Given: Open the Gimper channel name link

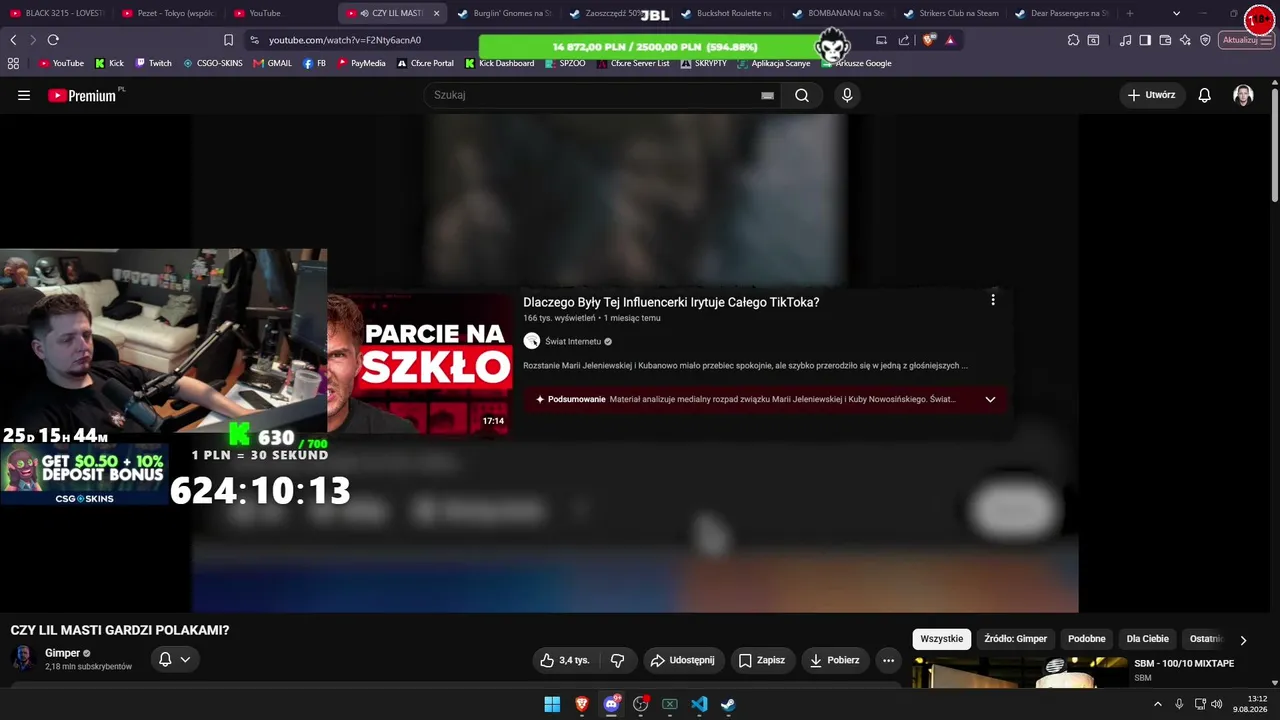Looking at the screenshot, I should pos(62,653).
